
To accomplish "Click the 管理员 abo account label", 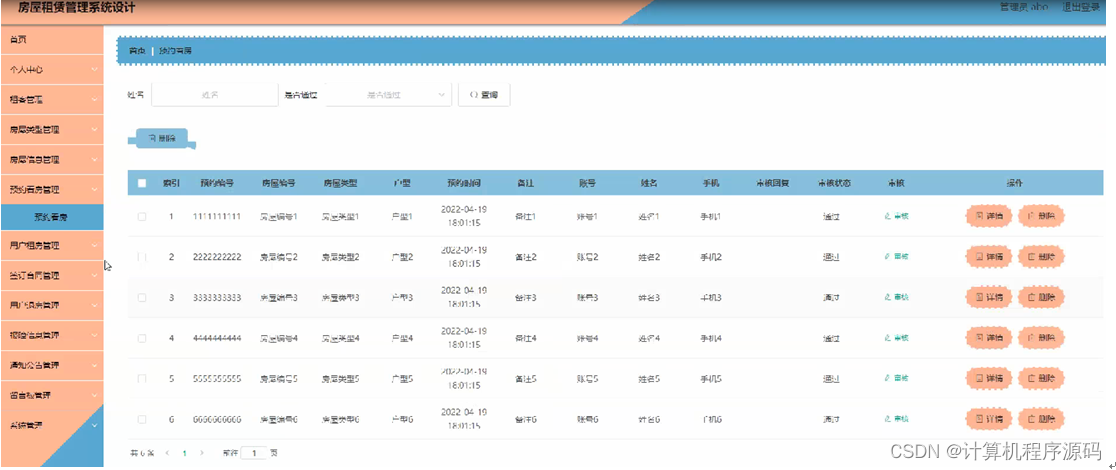I will [x=1025, y=7].
